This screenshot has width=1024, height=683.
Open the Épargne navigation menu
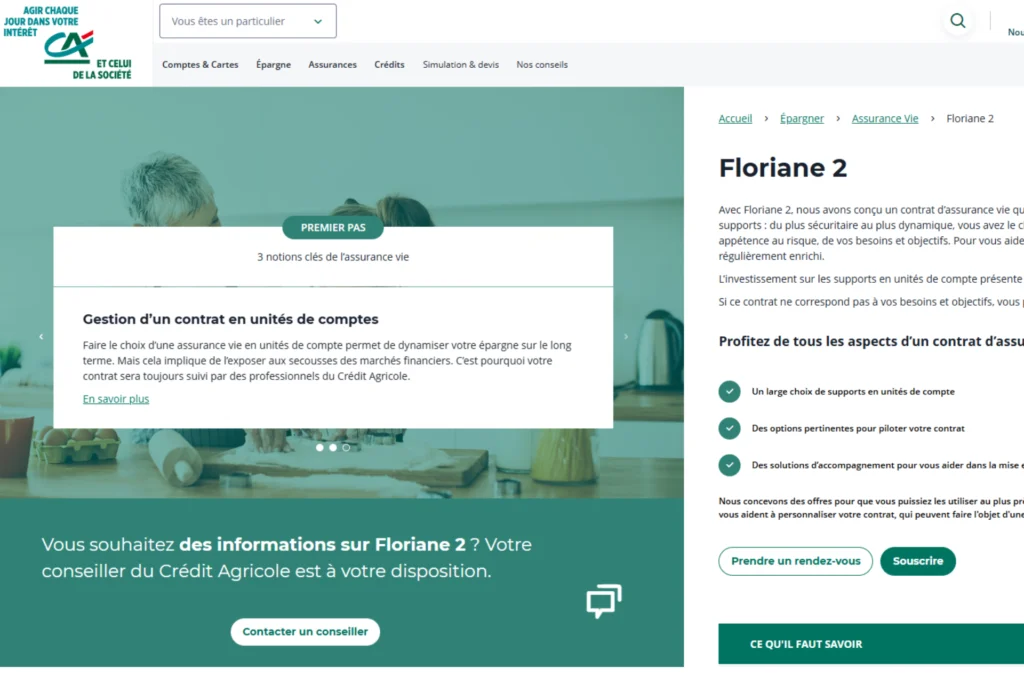[x=273, y=65]
